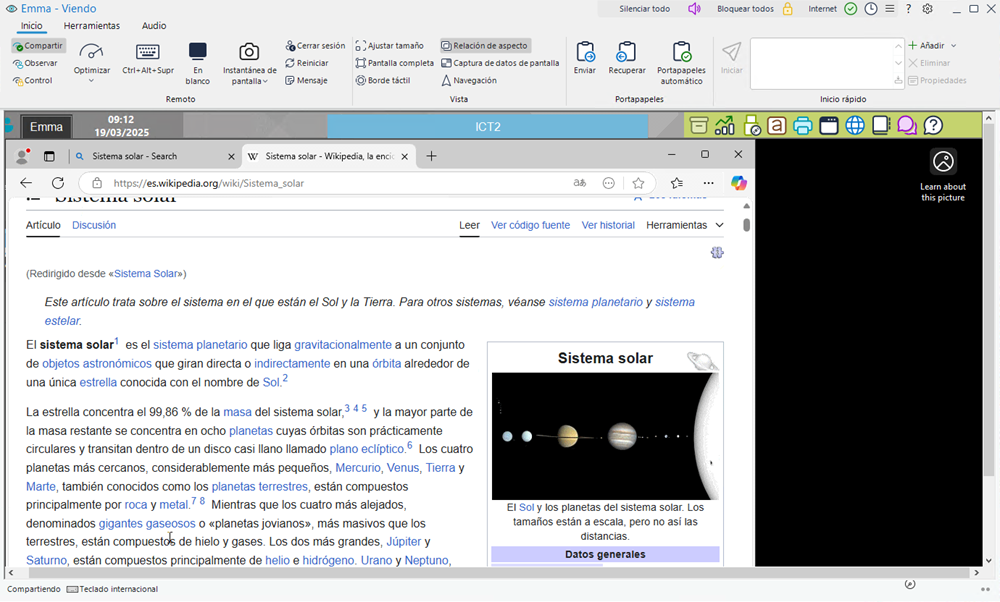Screen dimensions: 1000x602
Task: Open the Júpiter article link
Action: pyautogui.click(x=404, y=541)
